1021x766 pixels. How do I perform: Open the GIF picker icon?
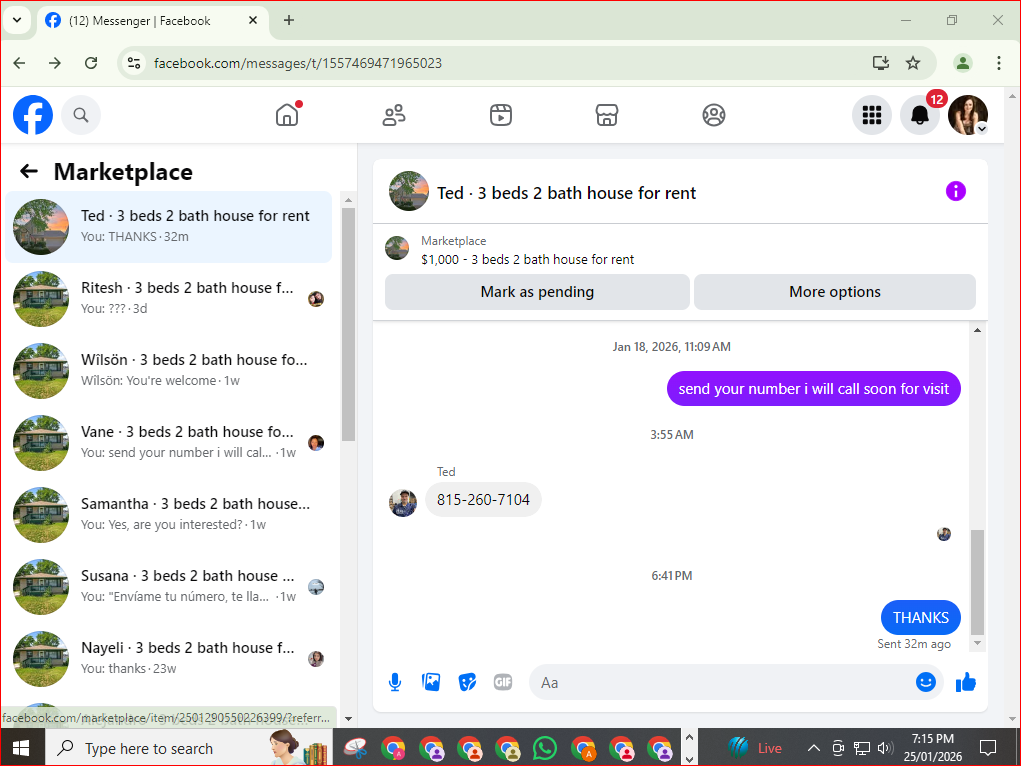tap(503, 683)
